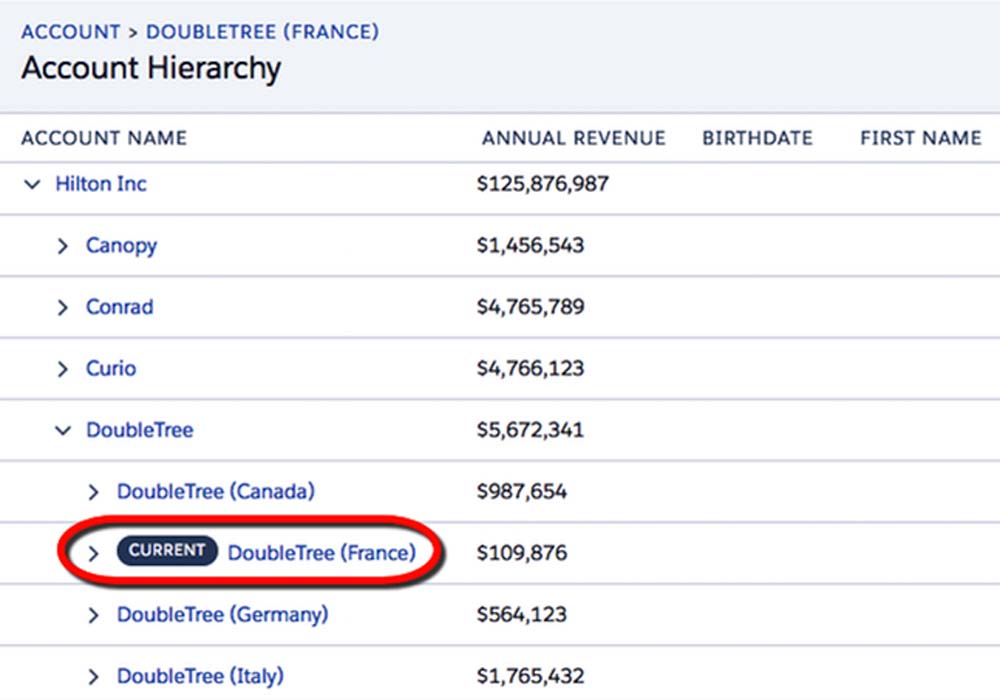Collapse the Hilton Inc hierarchy row

pos(32,185)
